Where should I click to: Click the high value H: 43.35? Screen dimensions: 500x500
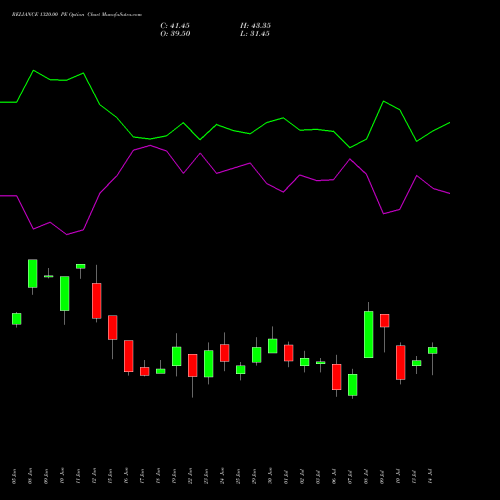255,26
